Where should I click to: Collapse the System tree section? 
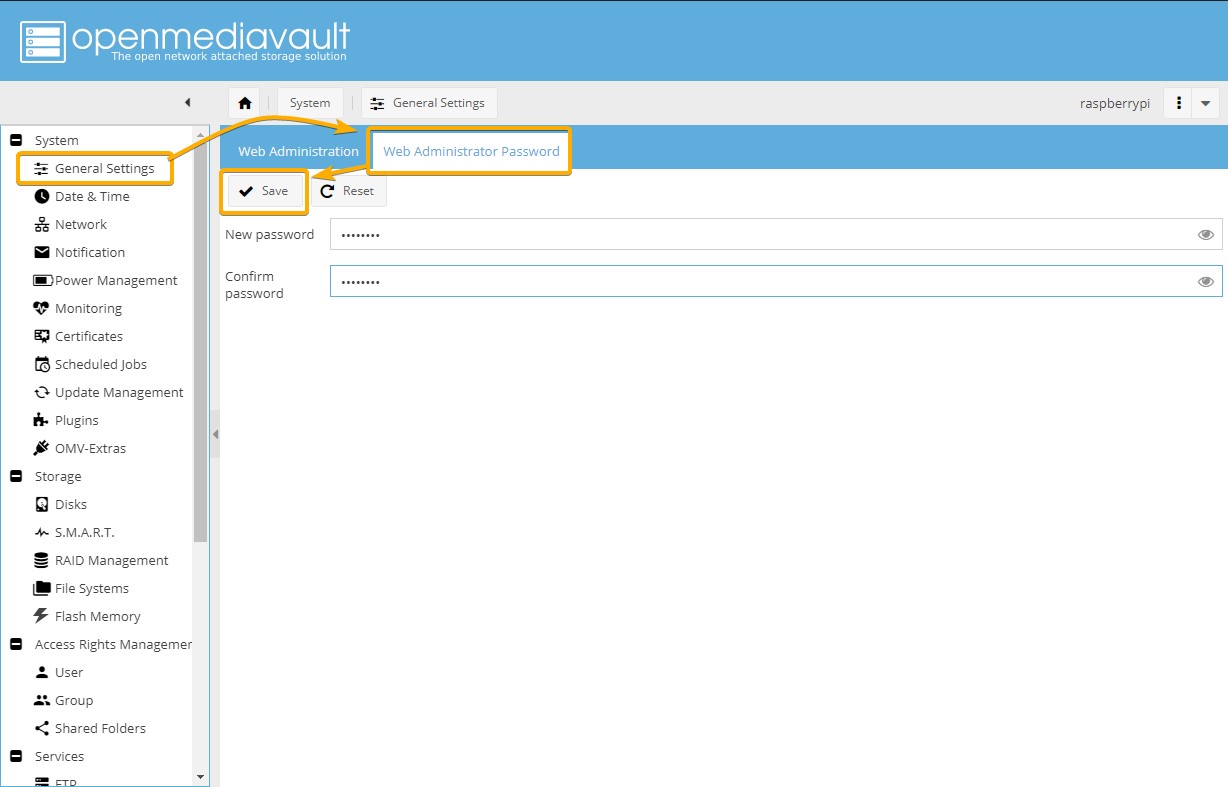(x=16, y=141)
